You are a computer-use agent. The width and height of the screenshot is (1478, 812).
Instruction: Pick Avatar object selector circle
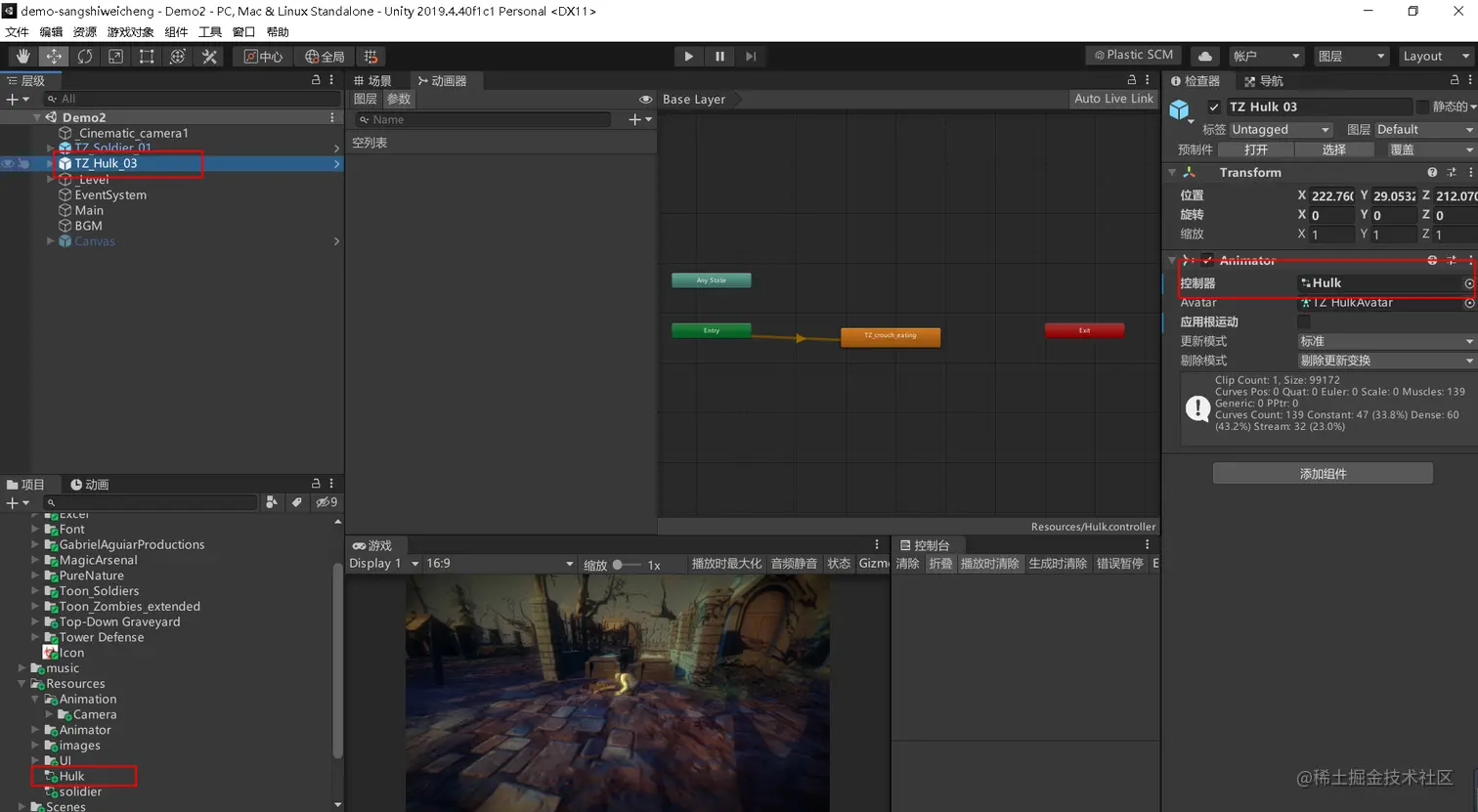1469,303
